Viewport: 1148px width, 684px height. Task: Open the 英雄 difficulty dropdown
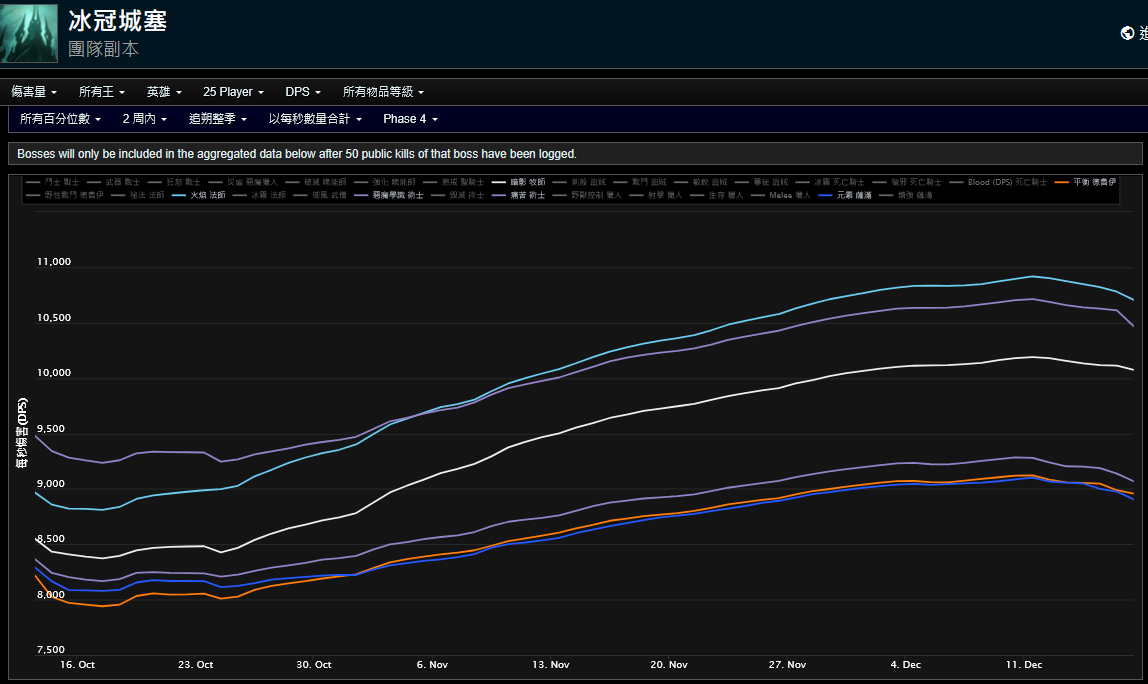tap(164, 92)
